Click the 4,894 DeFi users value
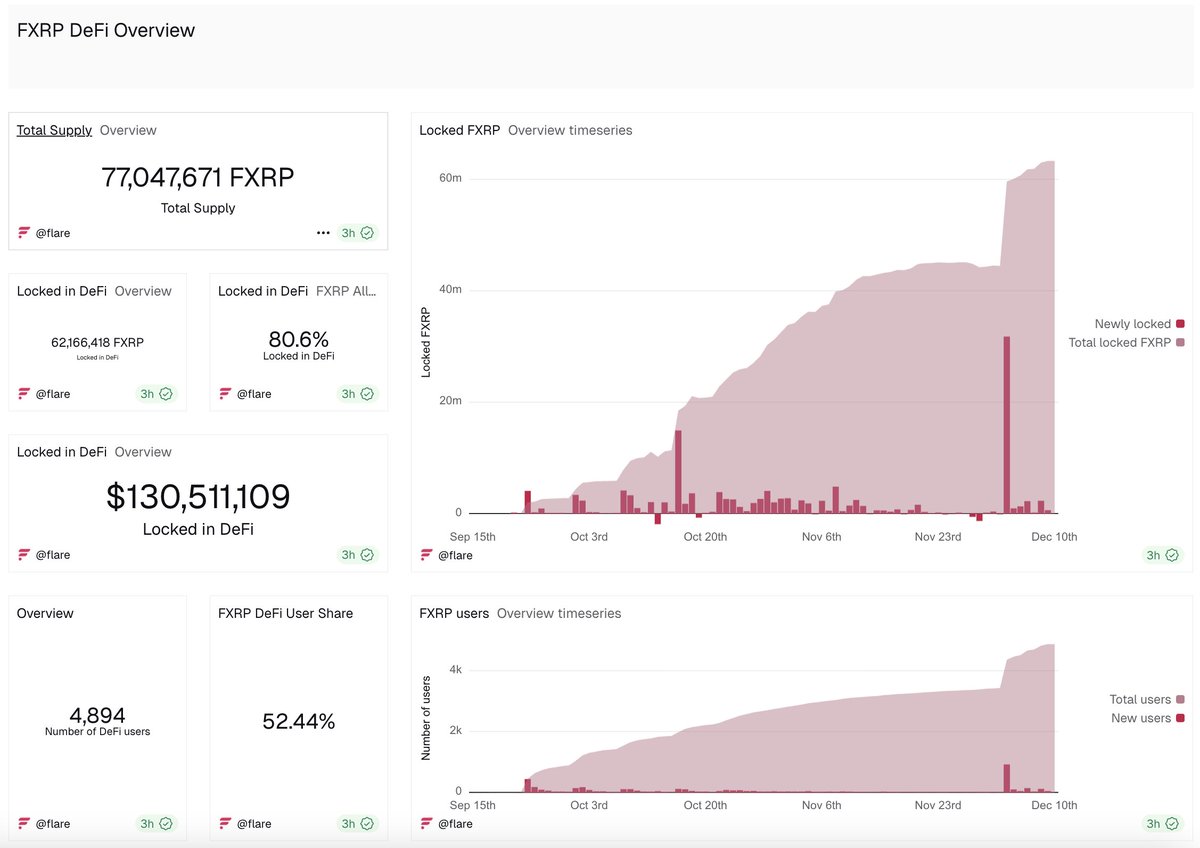 pos(97,715)
